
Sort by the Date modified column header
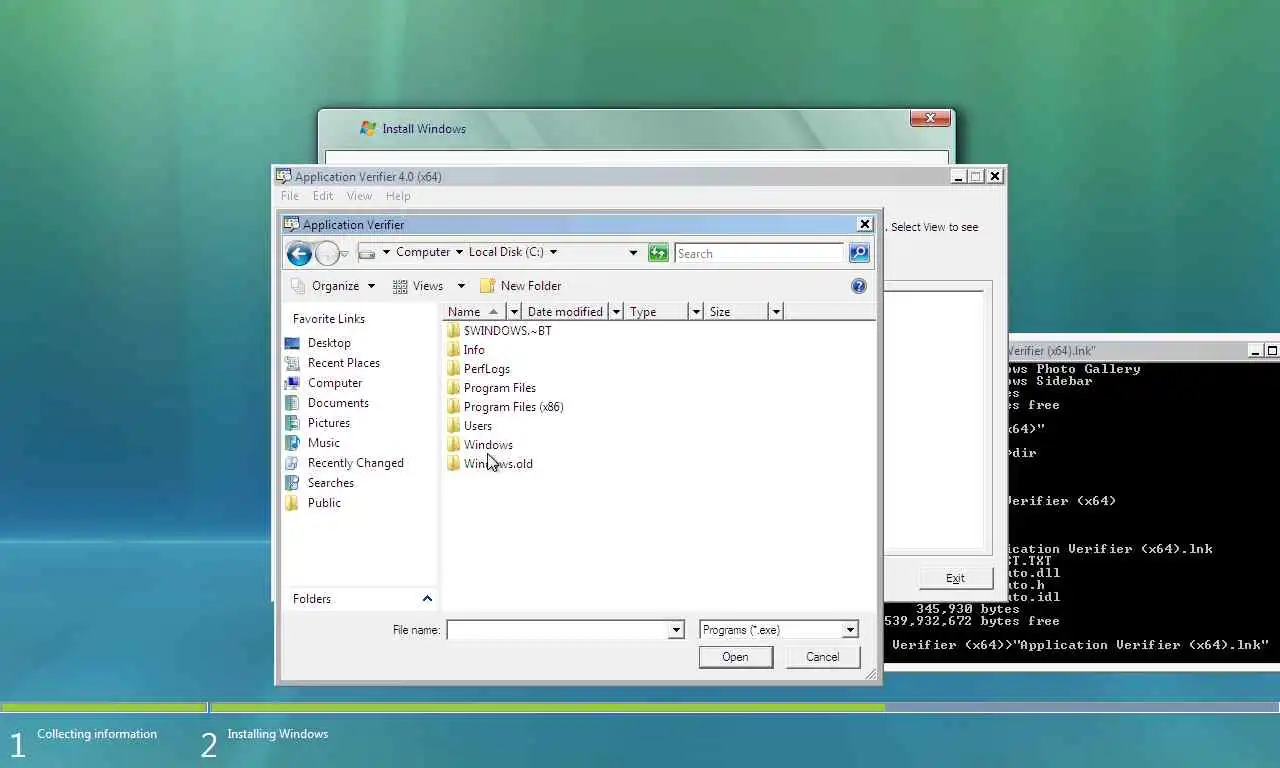[565, 312]
